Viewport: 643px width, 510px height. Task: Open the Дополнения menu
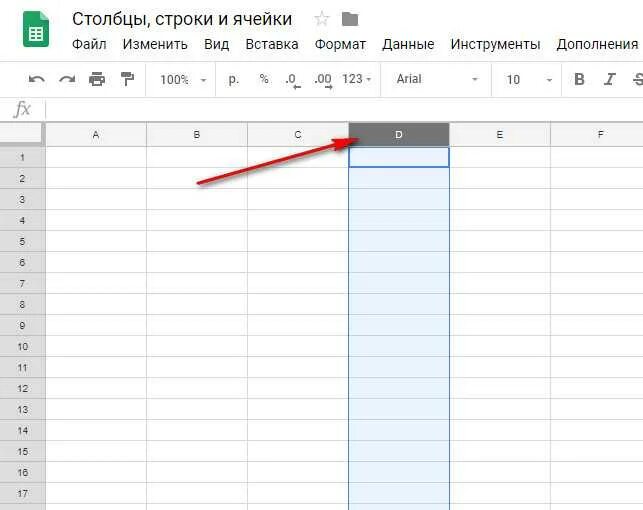(x=597, y=44)
